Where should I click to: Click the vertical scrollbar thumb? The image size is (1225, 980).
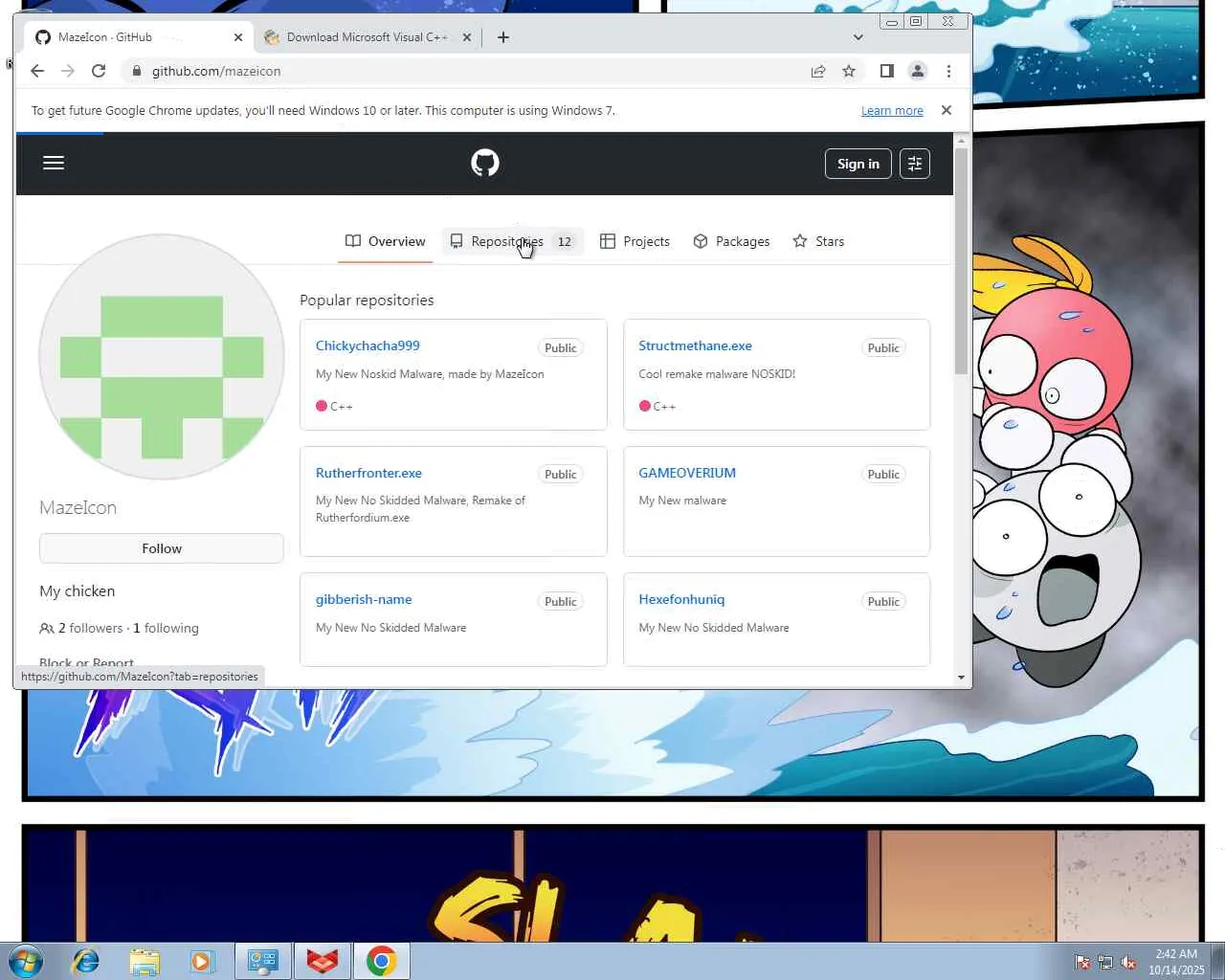(962, 261)
